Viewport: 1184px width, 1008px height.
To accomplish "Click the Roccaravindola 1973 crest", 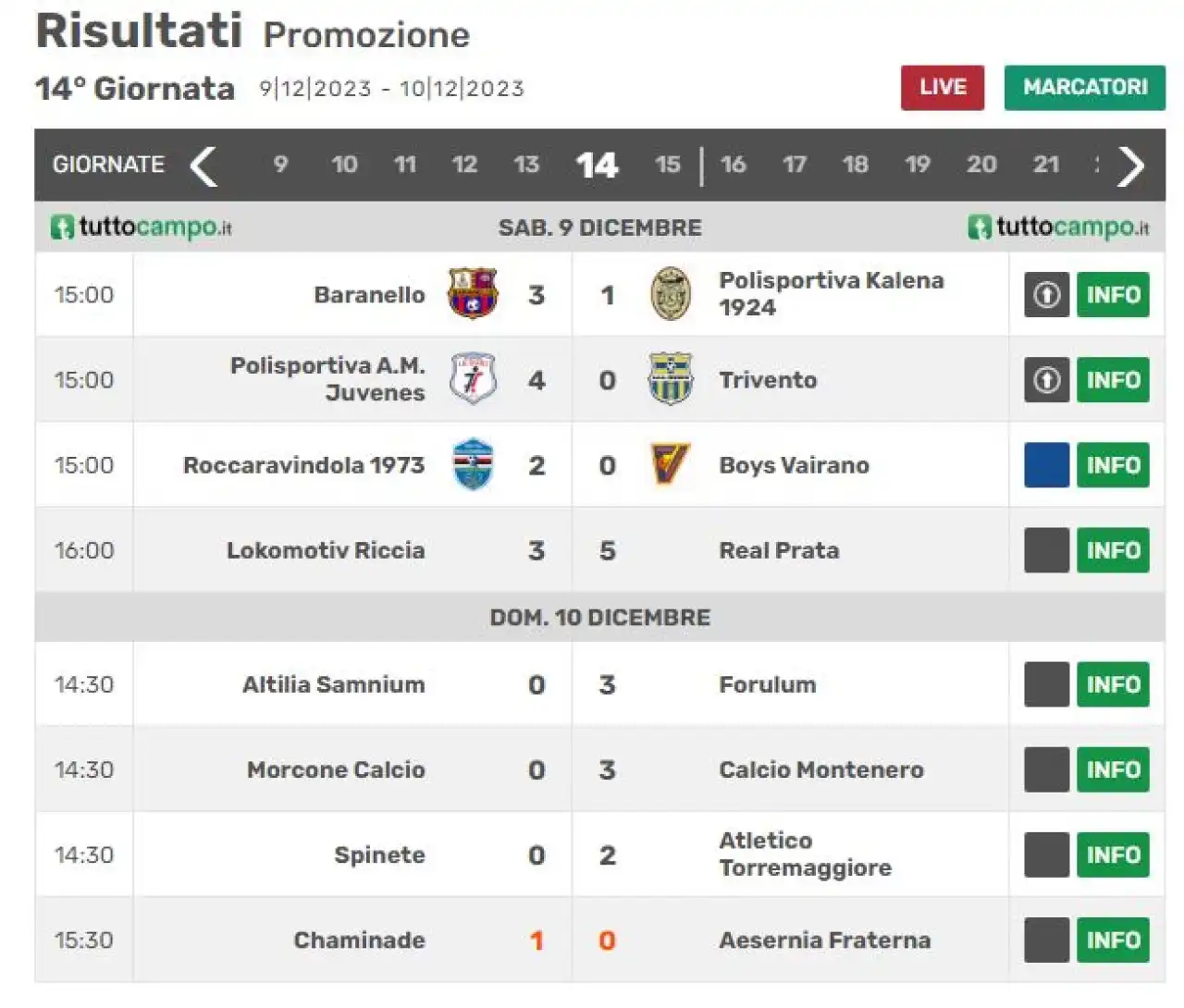I will [473, 464].
